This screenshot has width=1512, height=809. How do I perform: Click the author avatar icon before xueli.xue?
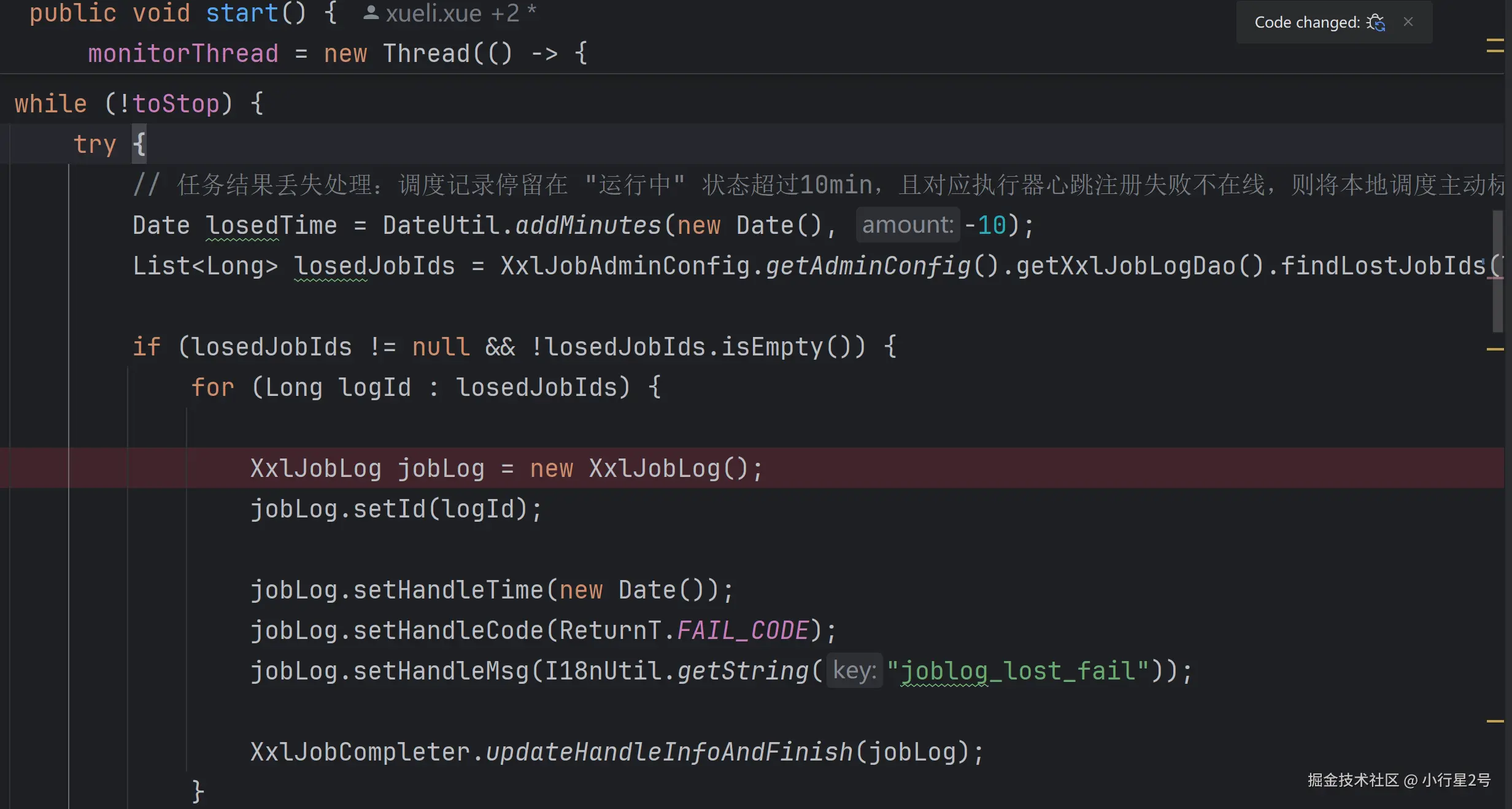click(371, 13)
